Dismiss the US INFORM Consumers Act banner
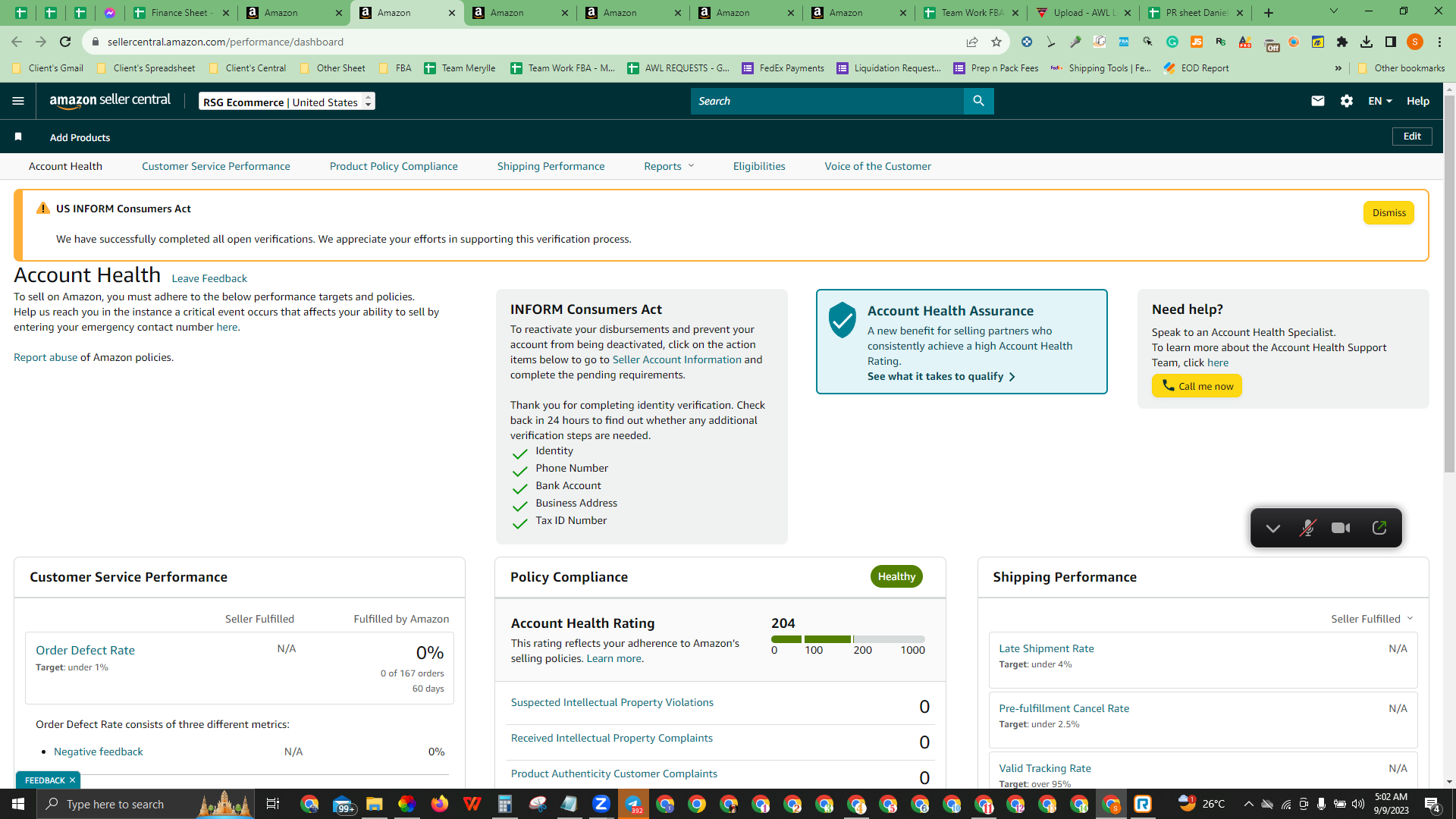Screen dimensions: 1456x819 (1389, 213)
